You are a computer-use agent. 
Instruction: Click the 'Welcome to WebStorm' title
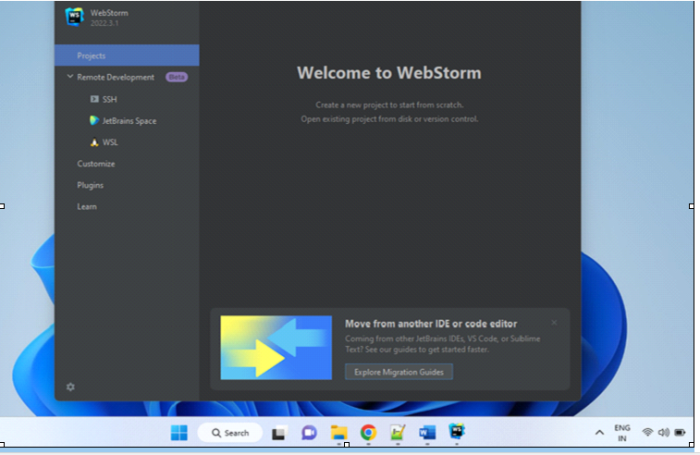(389, 73)
